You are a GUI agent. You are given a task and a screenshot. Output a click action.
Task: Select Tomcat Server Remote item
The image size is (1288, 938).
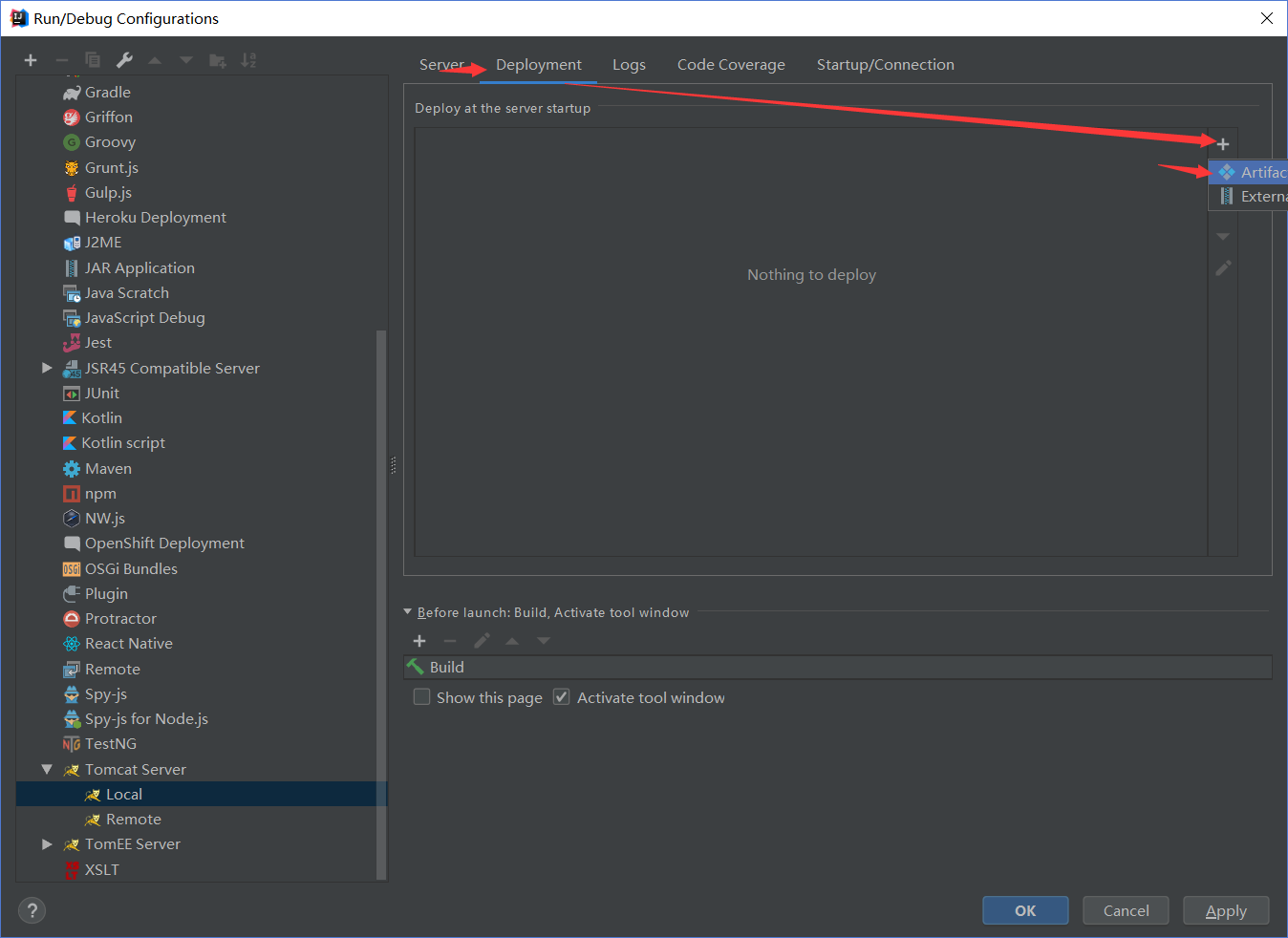[134, 820]
